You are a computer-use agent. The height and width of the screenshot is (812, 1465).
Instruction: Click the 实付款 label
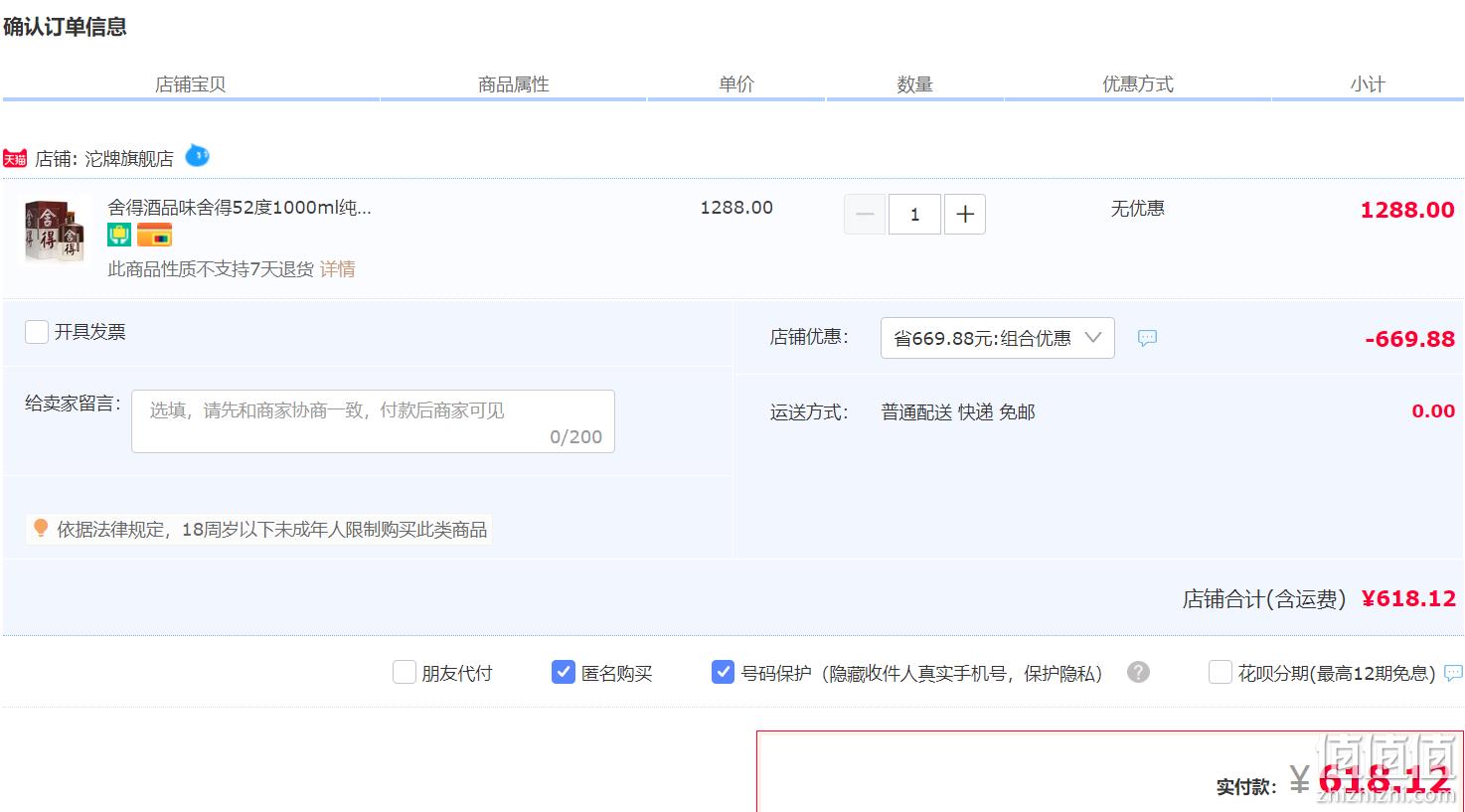(x=1246, y=787)
